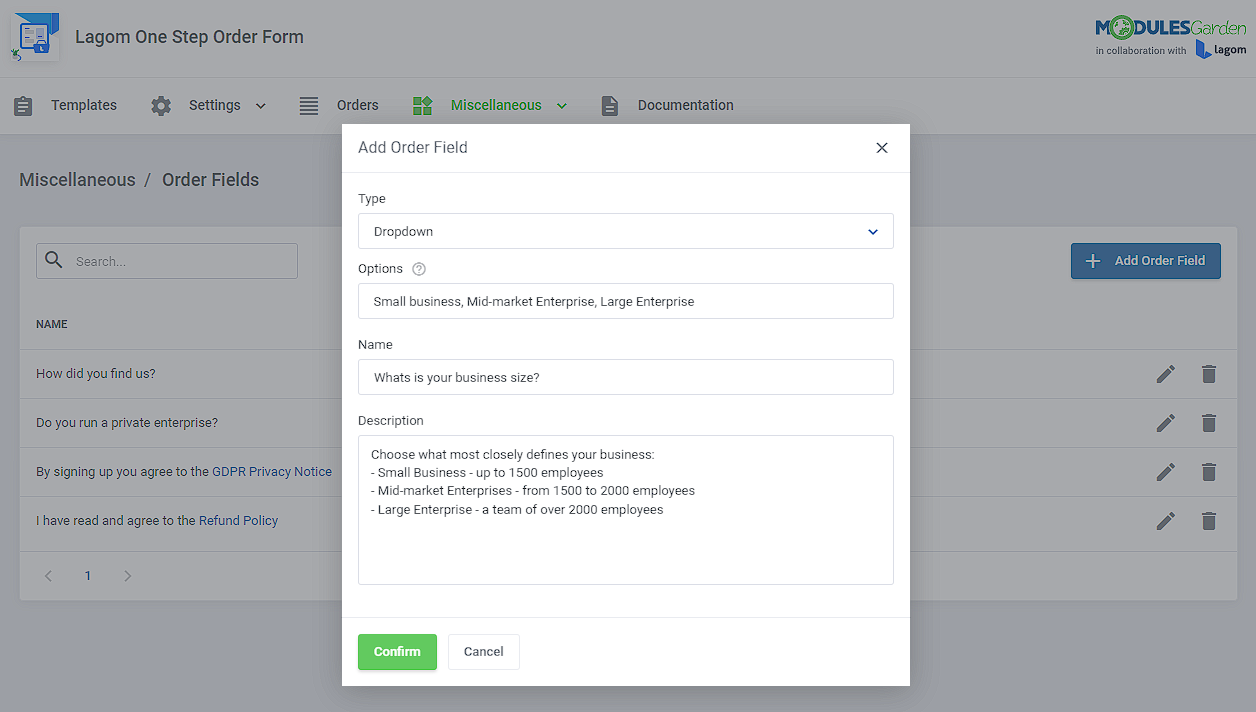Open the Lagom One Step Order Form logo
1256x712 pixels.
(x=35, y=36)
